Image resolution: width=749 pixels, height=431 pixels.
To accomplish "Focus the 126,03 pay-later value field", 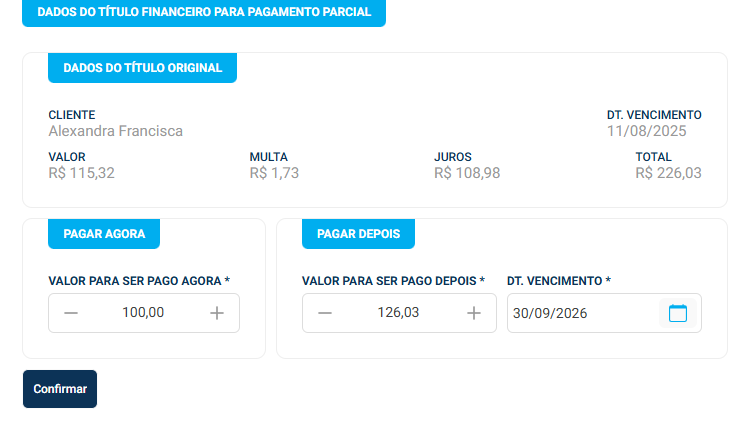I will [398, 313].
